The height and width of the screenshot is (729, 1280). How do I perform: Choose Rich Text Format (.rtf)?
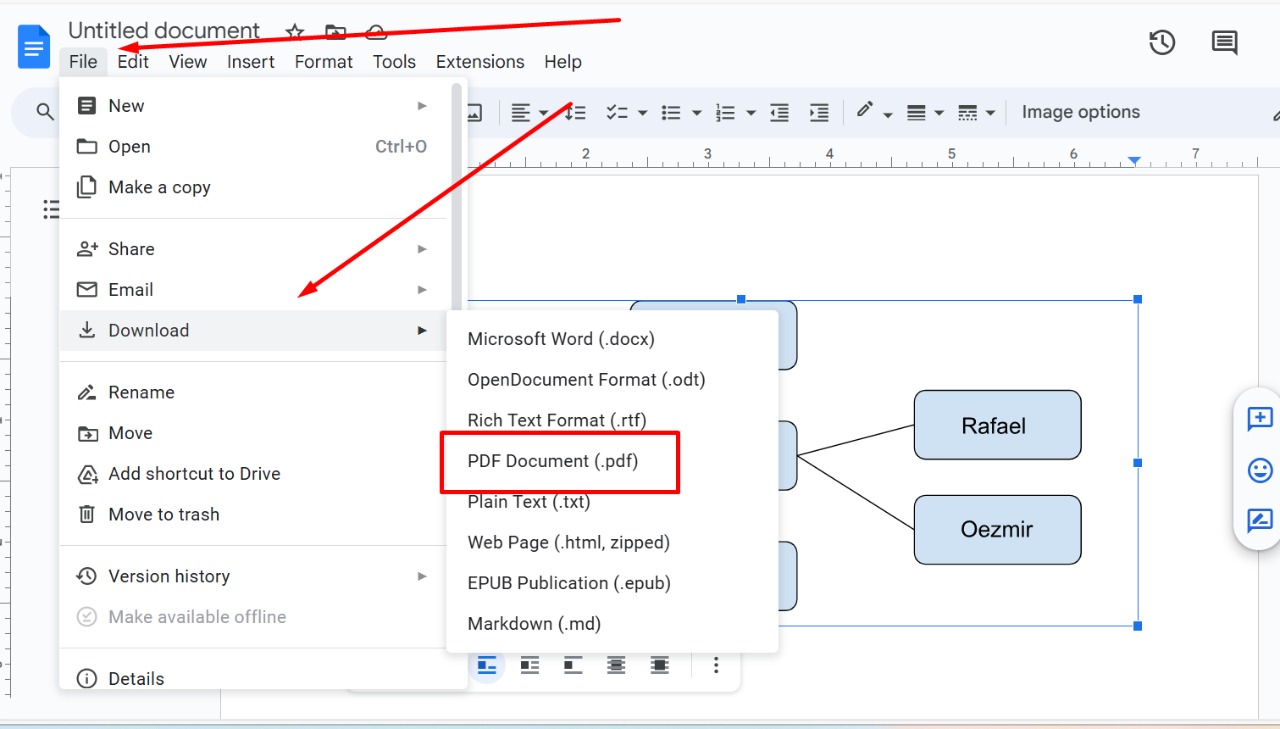click(x=612, y=420)
